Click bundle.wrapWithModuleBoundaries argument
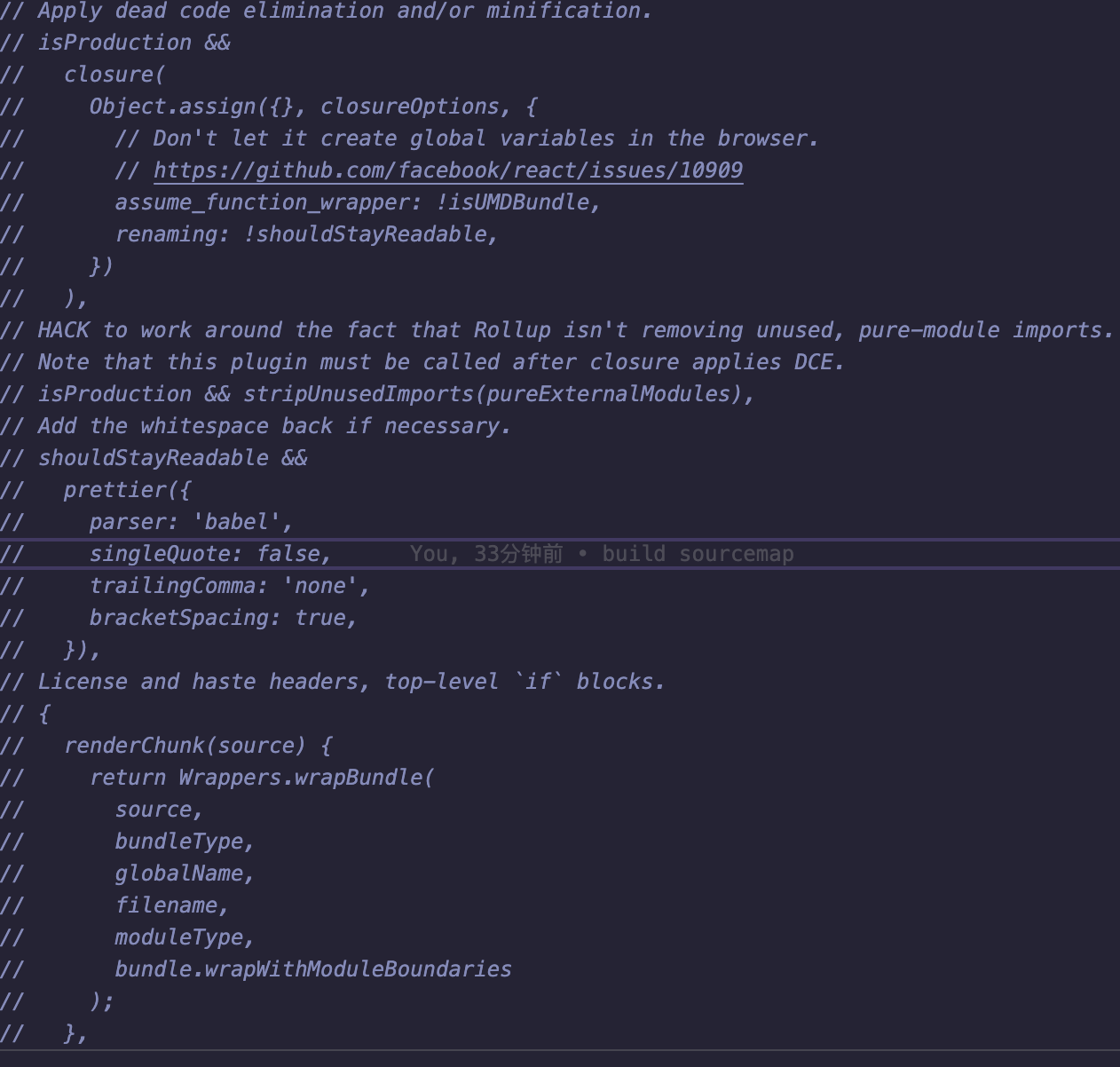Image resolution: width=1120 pixels, height=1067 pixels. click(312, 969)
